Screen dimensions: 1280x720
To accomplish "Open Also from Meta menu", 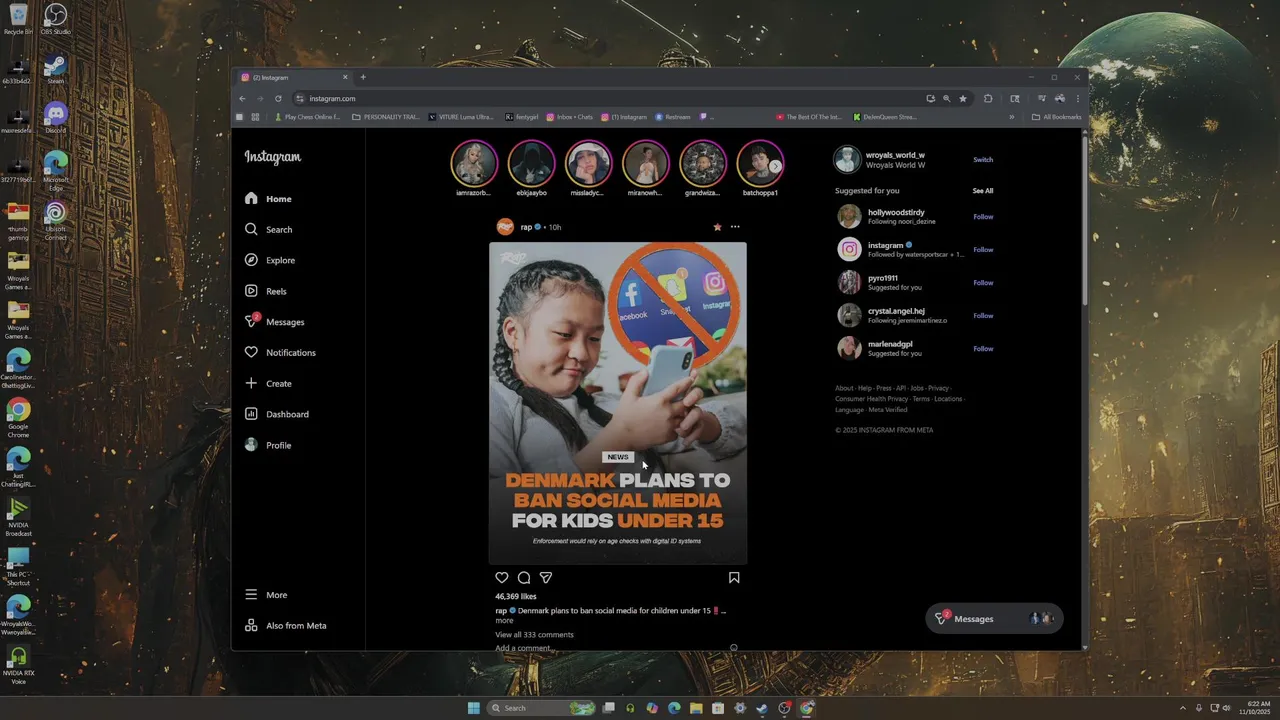I will coord(286,626).
